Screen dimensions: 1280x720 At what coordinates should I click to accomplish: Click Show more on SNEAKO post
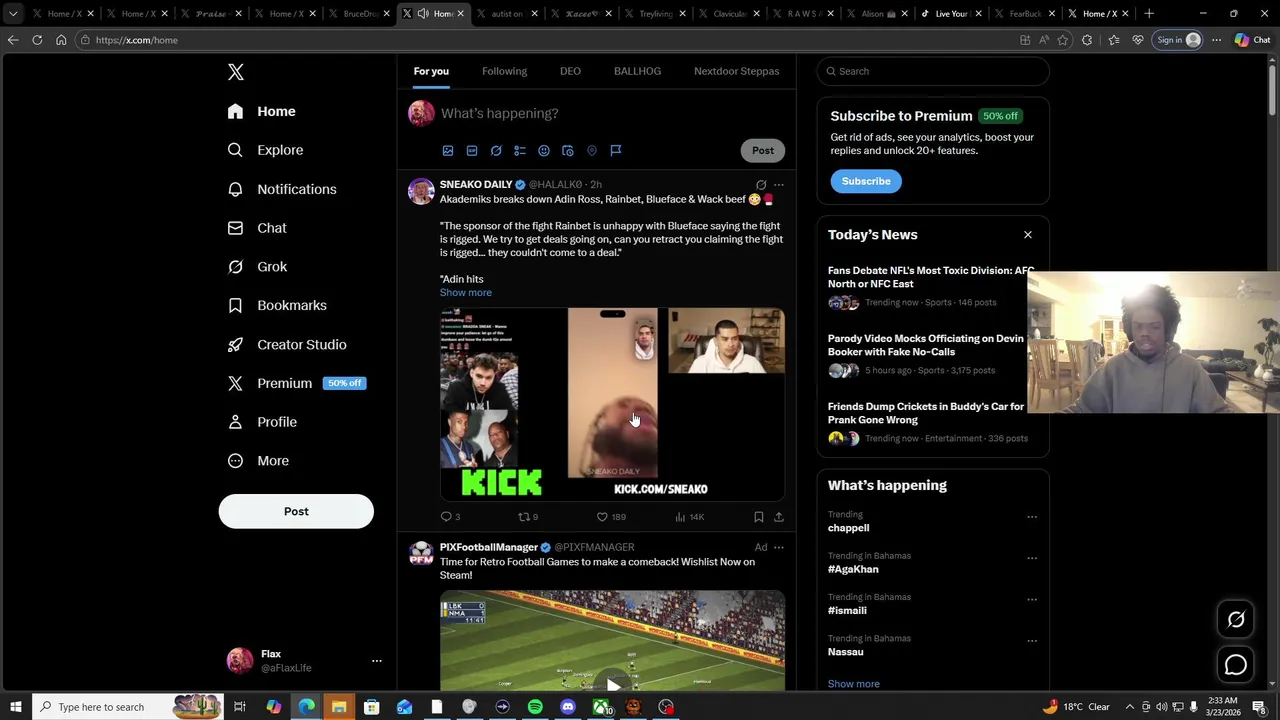466,293
